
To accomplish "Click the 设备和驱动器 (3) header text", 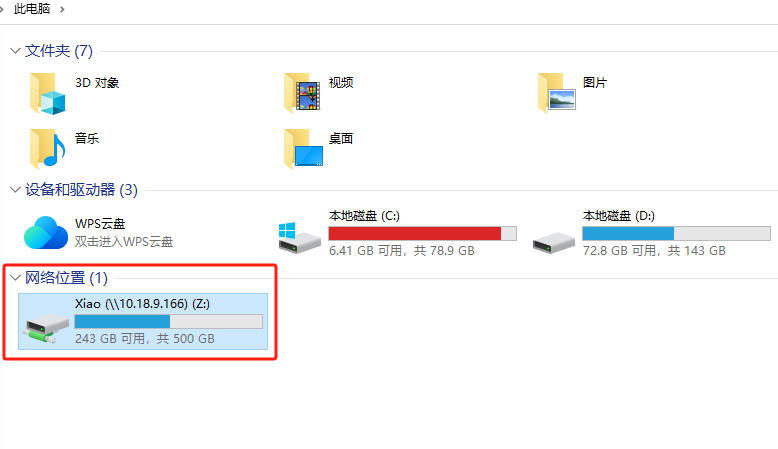I will click(81, 190).
